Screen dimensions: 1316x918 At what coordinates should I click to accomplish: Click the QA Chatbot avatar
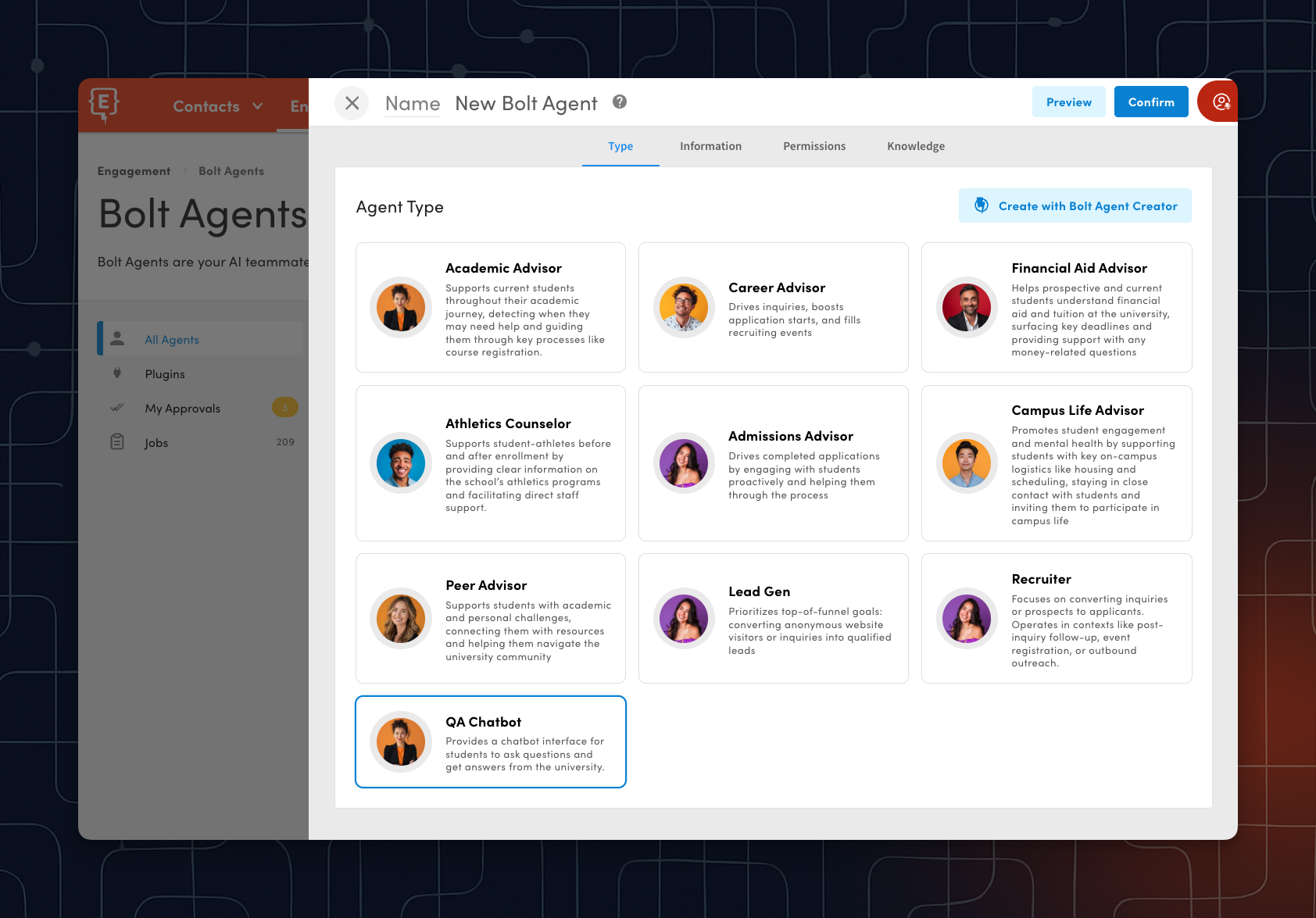point(401,742)
